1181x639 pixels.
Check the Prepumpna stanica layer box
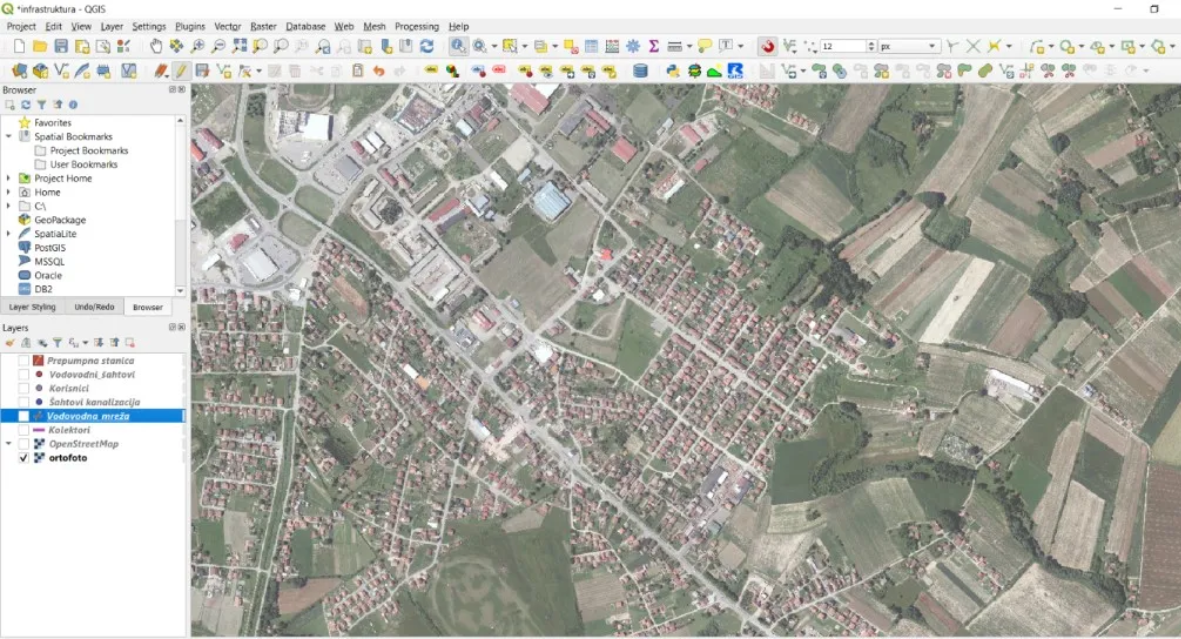click(24, 360)
